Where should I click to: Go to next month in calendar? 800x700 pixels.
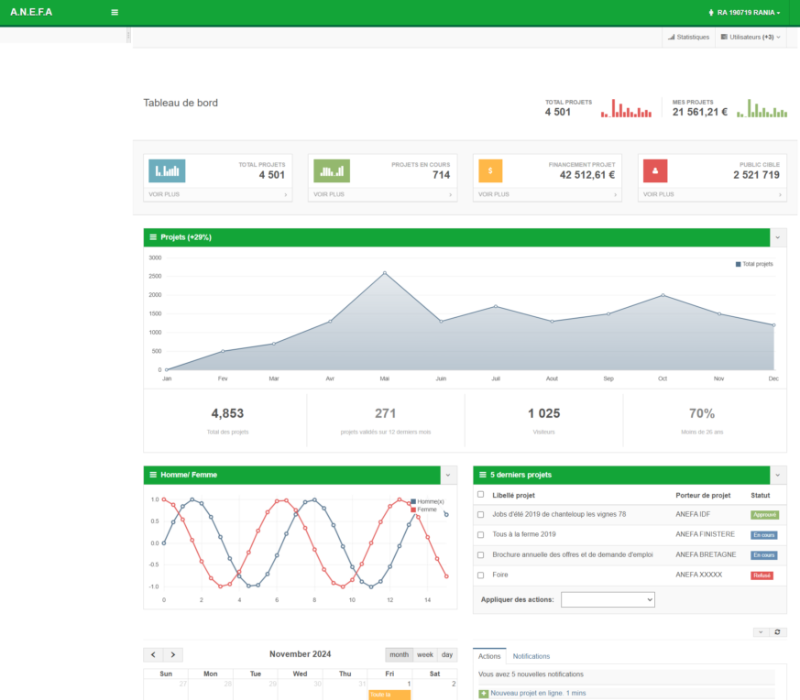point(174,654)
